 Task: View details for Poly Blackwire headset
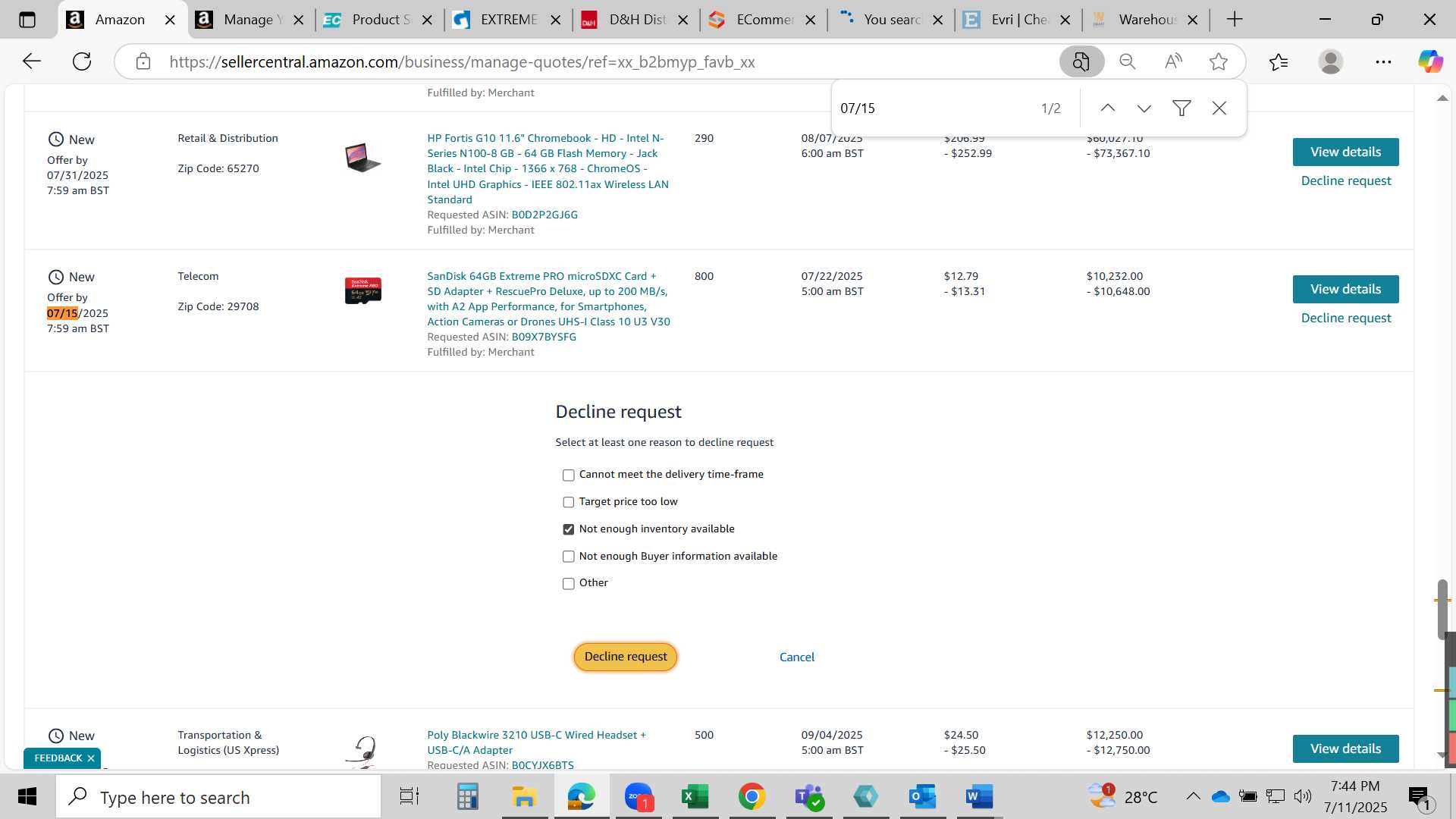coord(1345,748)
